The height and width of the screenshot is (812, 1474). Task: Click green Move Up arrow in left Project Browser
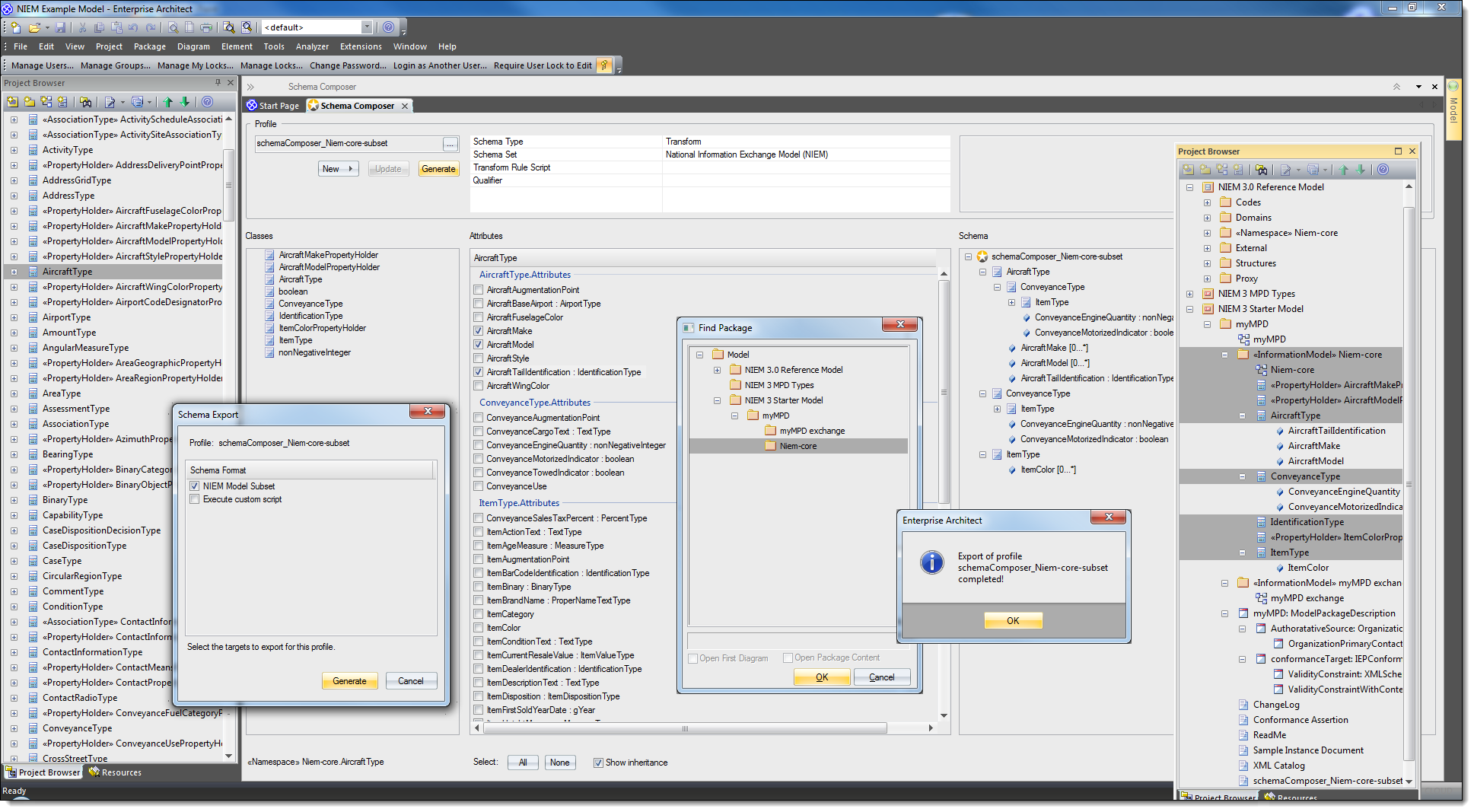click(x=168, y=102)
